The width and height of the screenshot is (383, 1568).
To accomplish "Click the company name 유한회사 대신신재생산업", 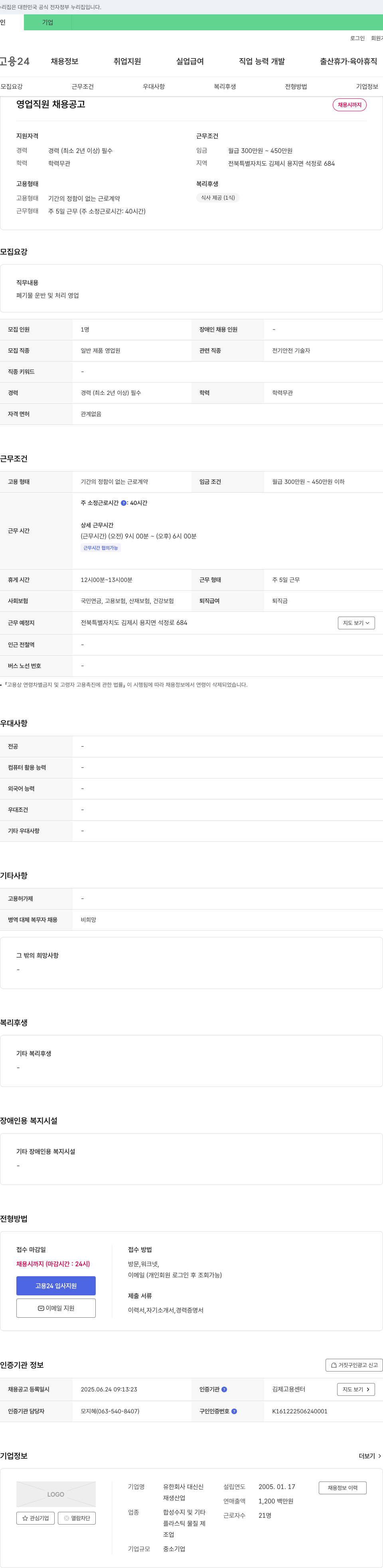I will (x=183, y=1492).
